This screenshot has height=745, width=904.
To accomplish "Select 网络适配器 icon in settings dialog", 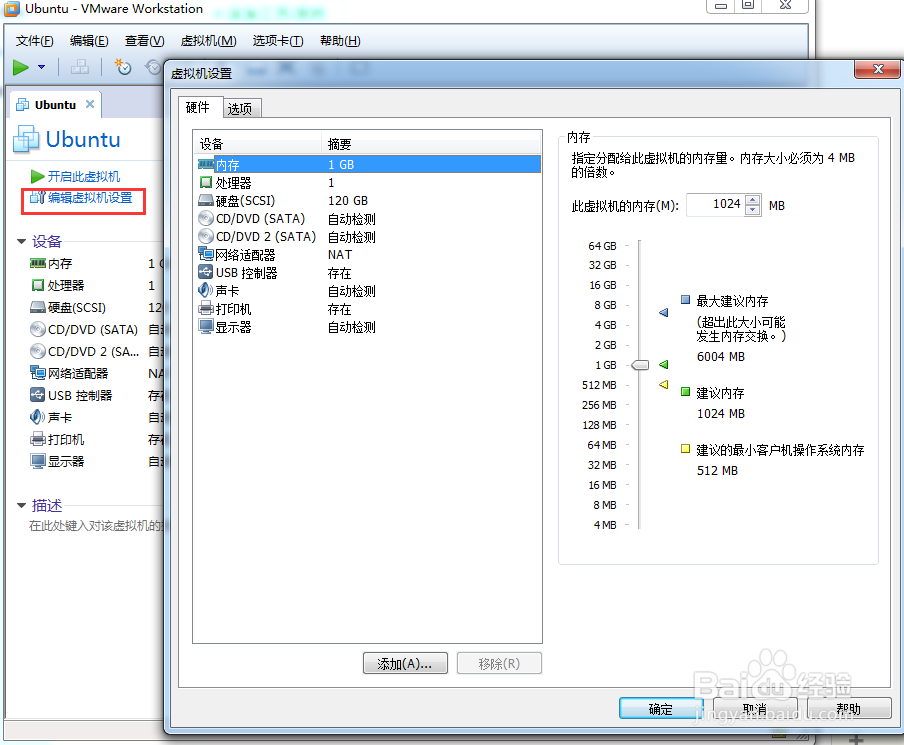I will 206,254.
